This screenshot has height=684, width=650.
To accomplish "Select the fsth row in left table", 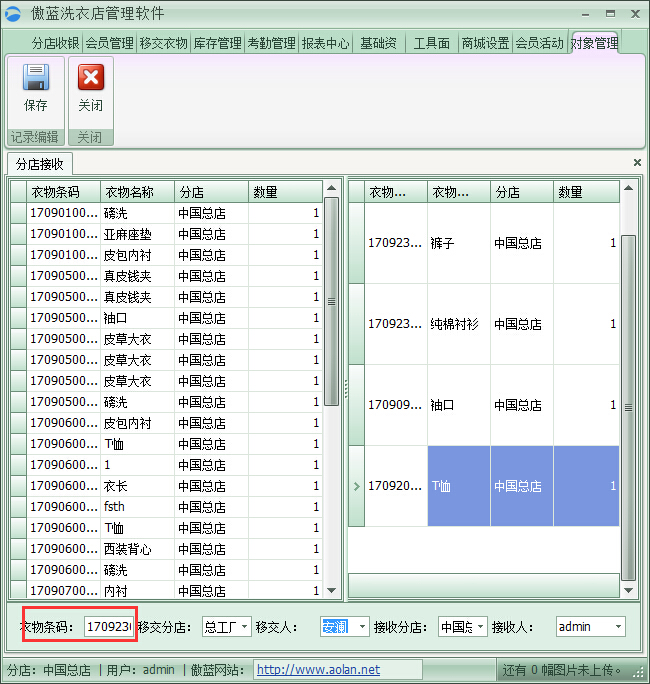I will click(166, 507).
